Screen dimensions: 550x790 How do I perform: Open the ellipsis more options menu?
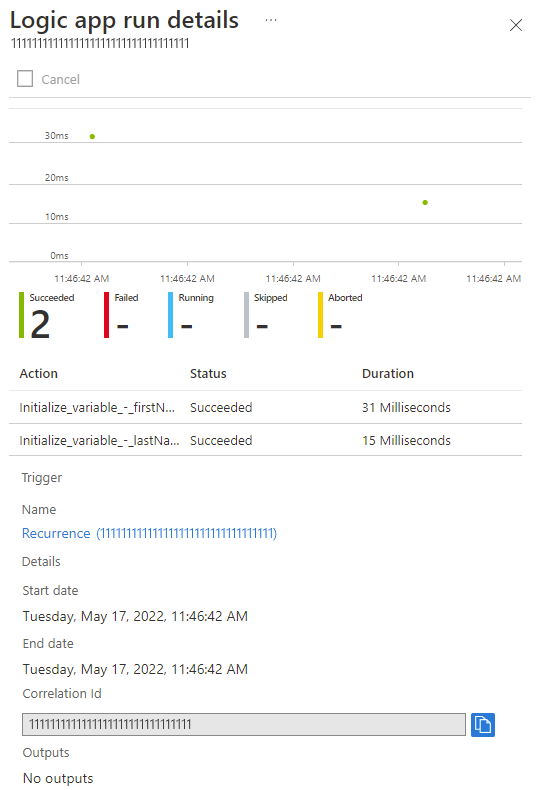tap(270, 21)
